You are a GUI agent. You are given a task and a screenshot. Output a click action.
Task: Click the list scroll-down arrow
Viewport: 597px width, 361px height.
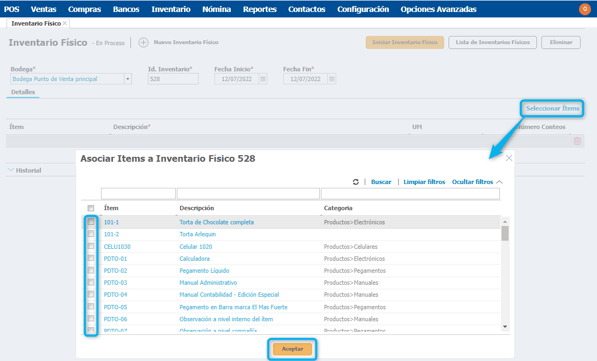pos(505,326)
